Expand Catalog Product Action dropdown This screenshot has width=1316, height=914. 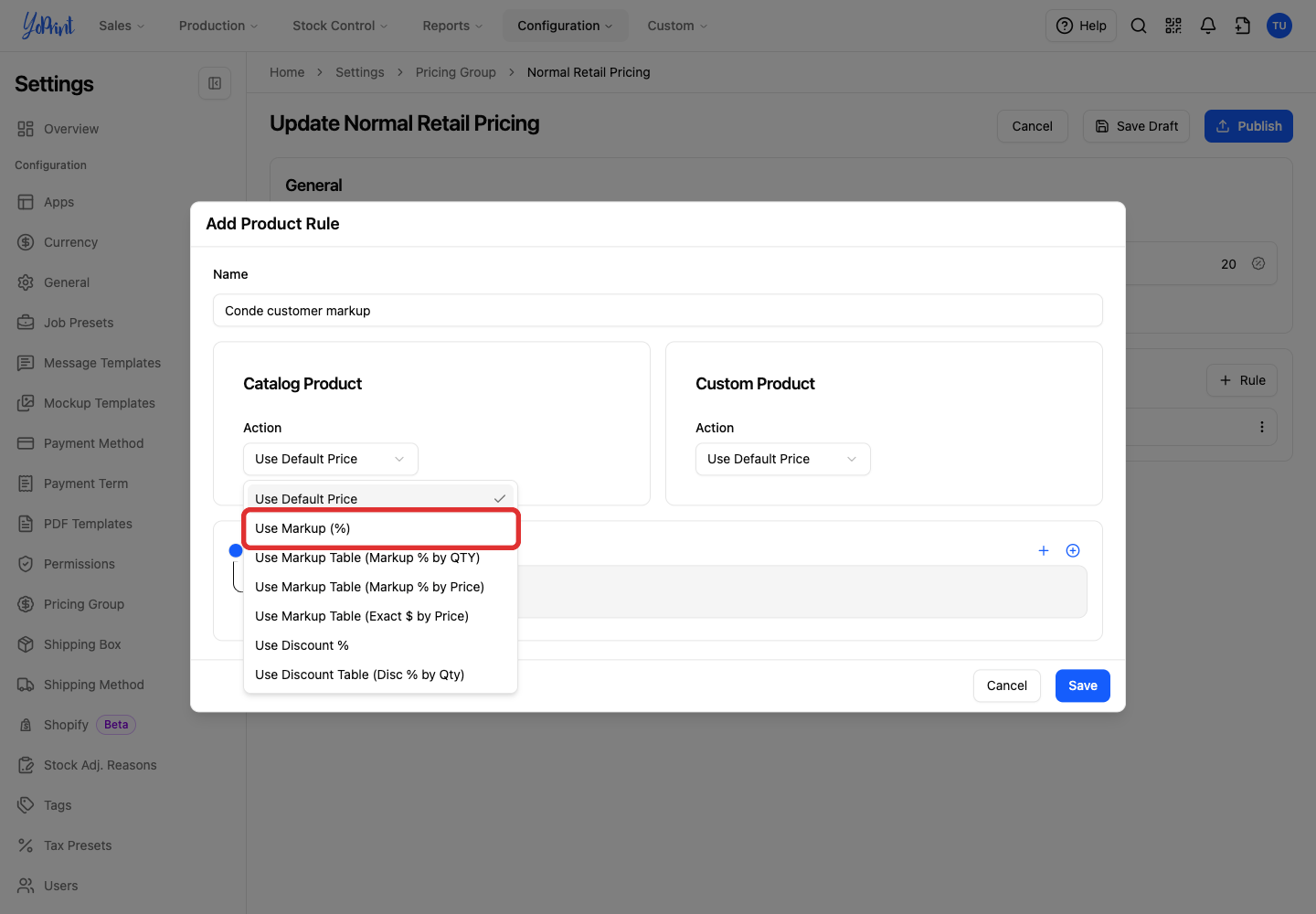(331, 459)
